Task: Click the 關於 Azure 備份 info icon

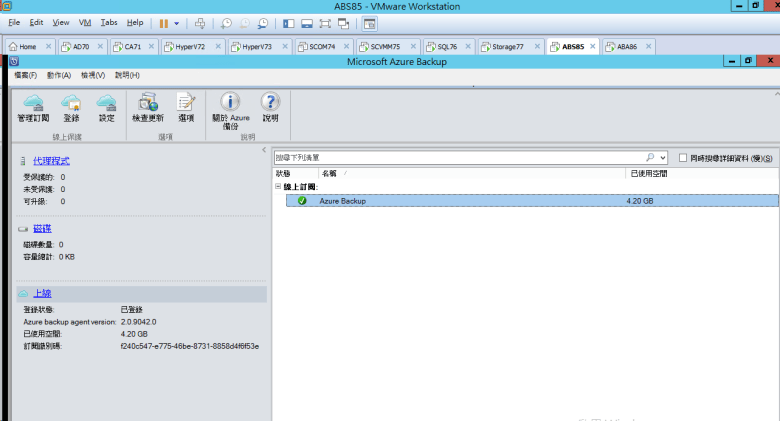Action: [x=231, y=101]
